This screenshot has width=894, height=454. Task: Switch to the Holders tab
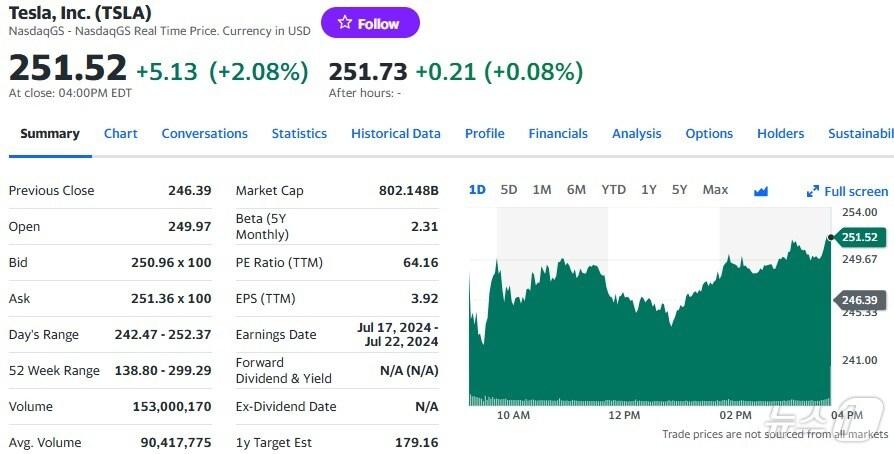pyautogui.click(x=780, y=134)
